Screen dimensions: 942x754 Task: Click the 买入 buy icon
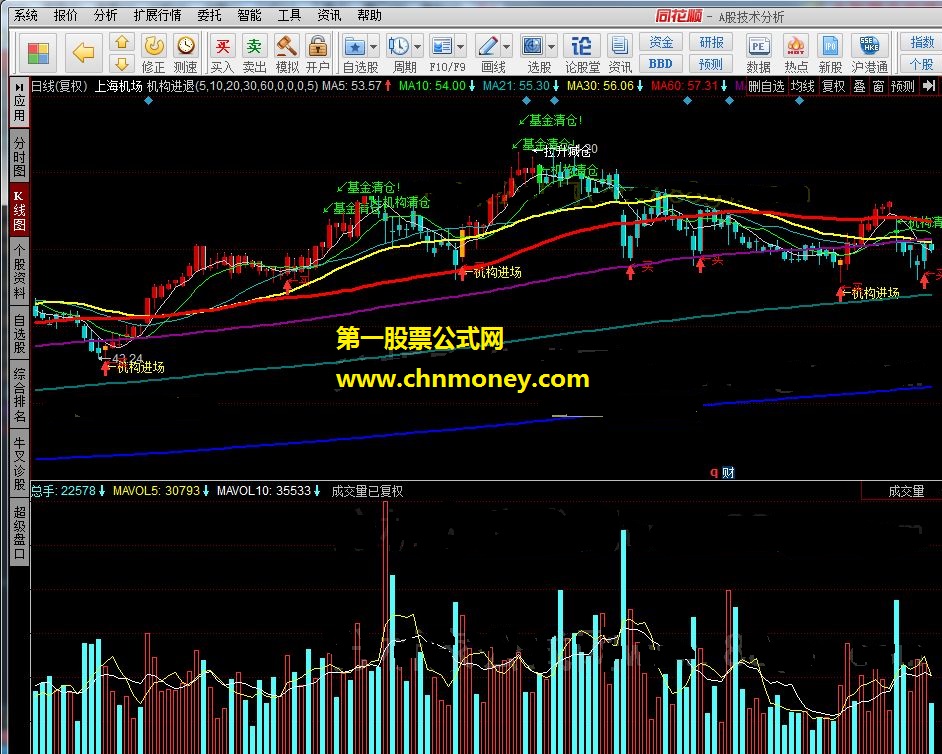222,46
